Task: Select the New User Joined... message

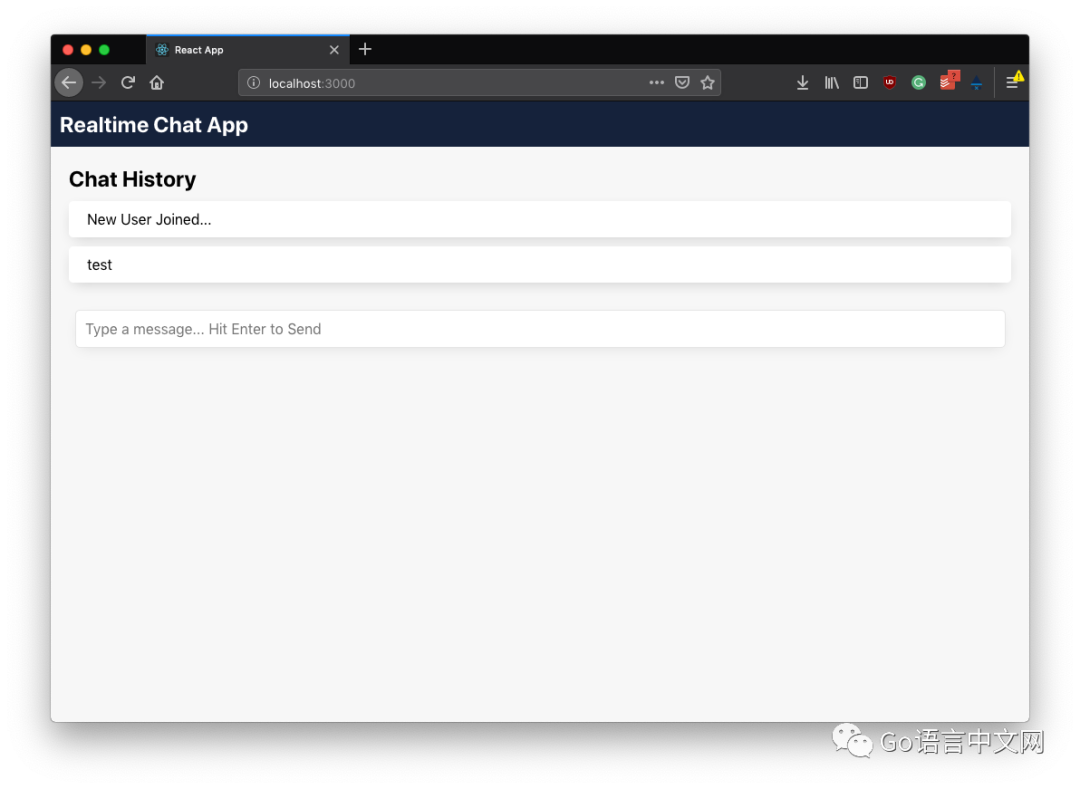Action: pyautogui.click(x=540, y=220)
